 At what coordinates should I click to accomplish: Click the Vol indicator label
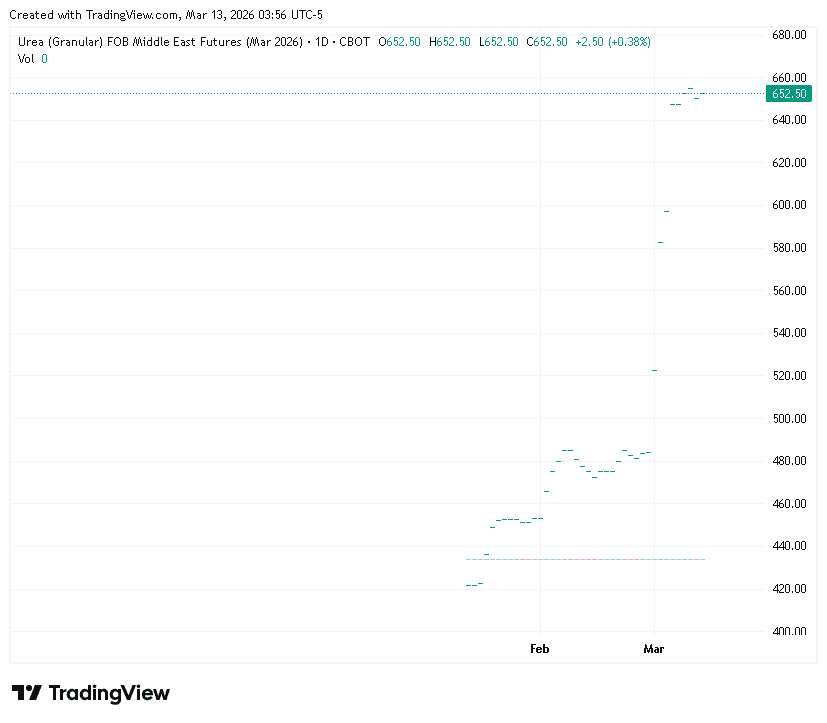[x=26, y=58]
